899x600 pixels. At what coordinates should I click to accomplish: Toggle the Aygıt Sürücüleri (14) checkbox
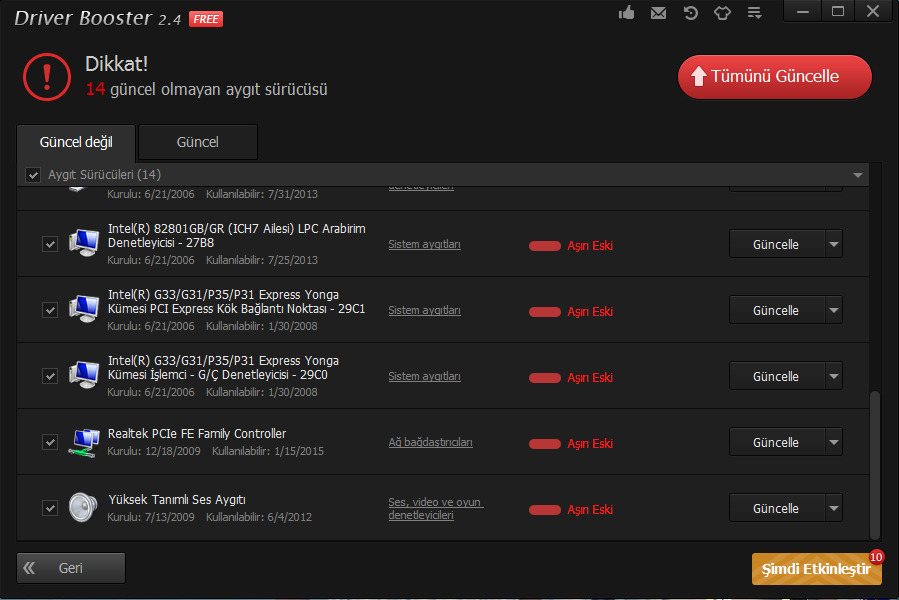[x=33, y=175]
